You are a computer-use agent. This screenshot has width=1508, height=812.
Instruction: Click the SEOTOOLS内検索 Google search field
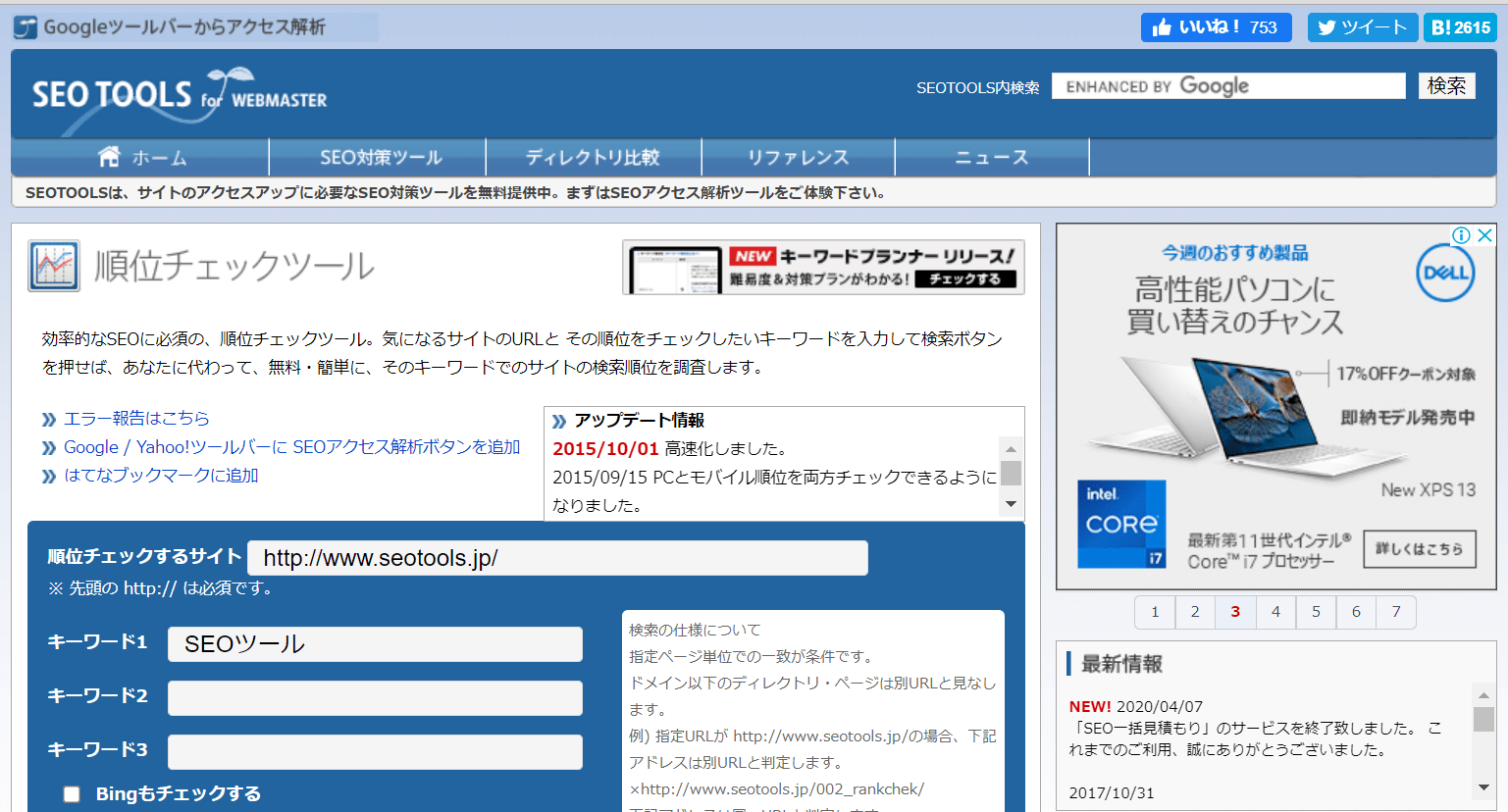coord(1228,86)
